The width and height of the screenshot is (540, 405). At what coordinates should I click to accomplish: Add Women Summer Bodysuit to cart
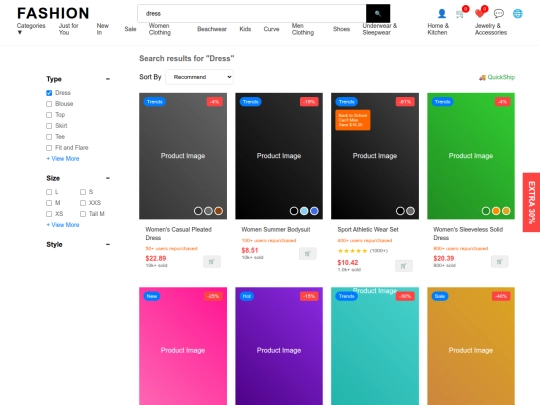click(308, 254)
